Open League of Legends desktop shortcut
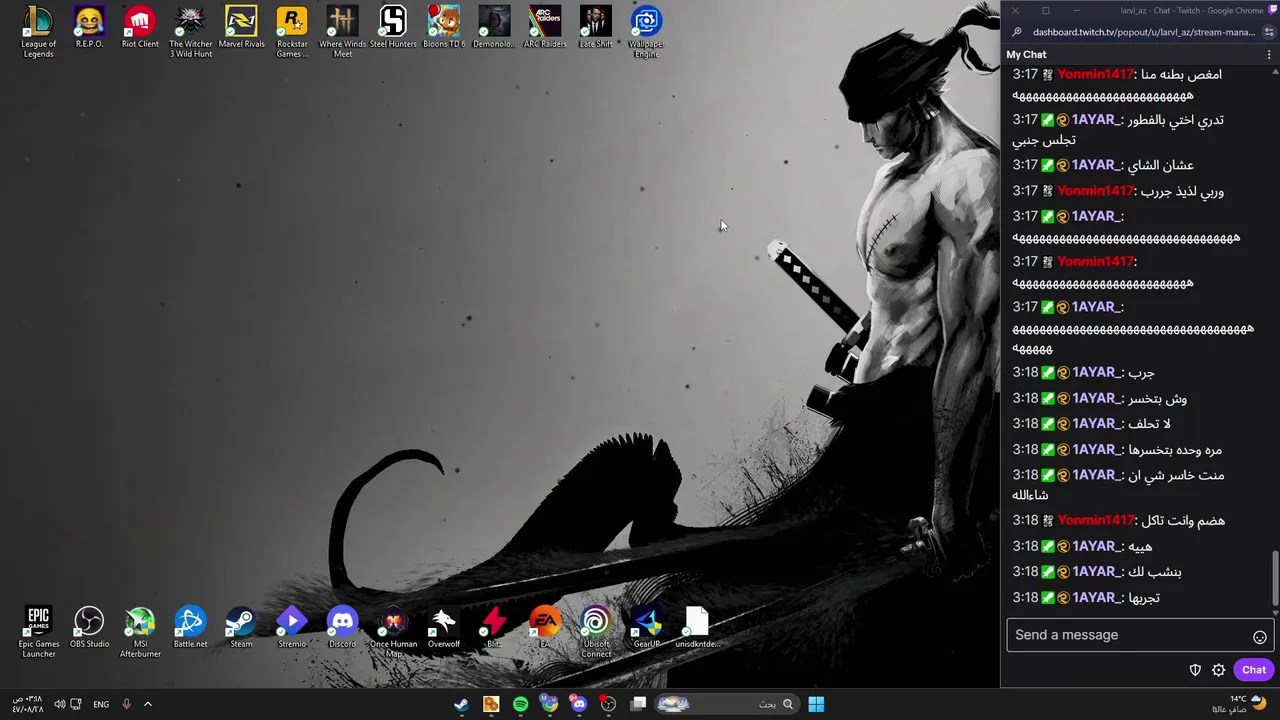Viewport: 1280px width, 720px height. pyautogui.click(x=38, y=32)
